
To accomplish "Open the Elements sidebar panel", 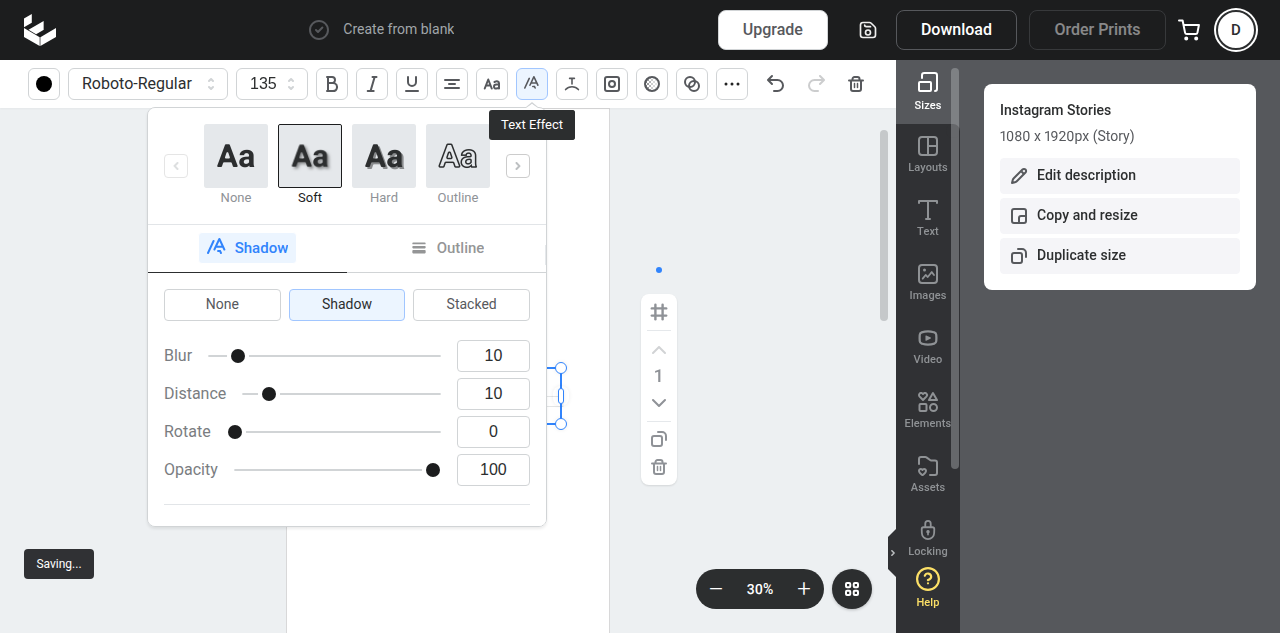I will pyautogui.click(x=928, y=410).
